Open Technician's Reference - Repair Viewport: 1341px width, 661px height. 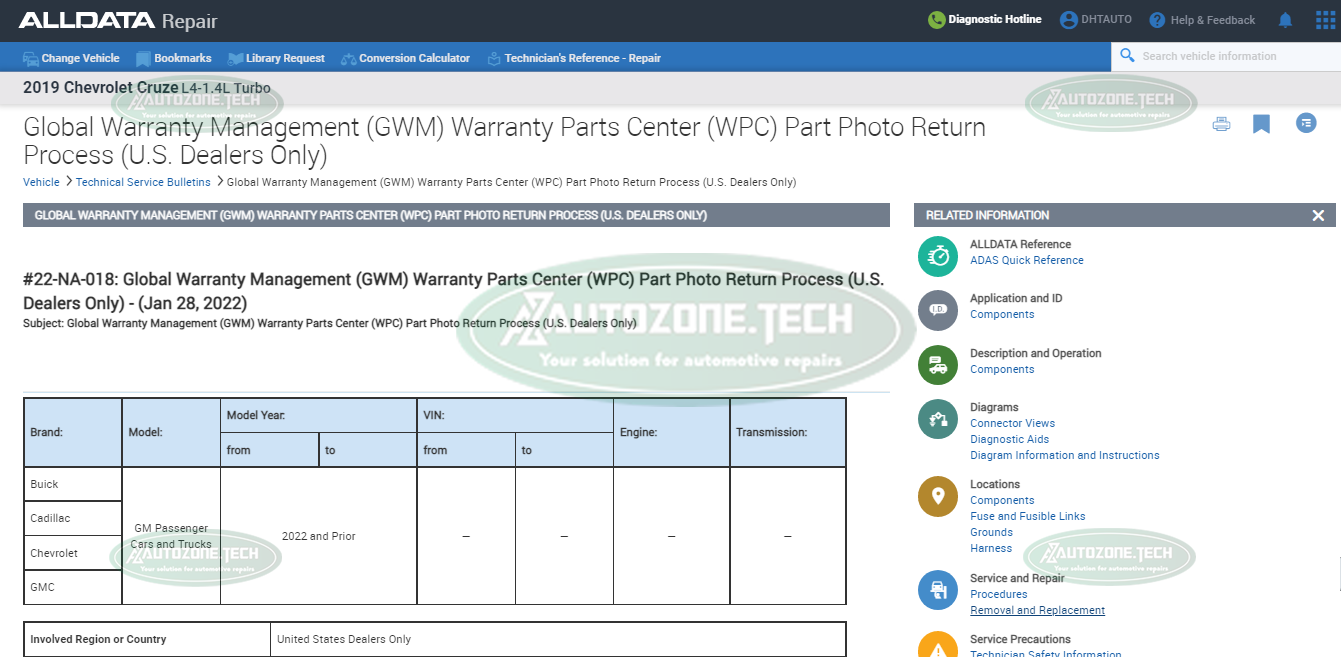(x=574, y=58)
